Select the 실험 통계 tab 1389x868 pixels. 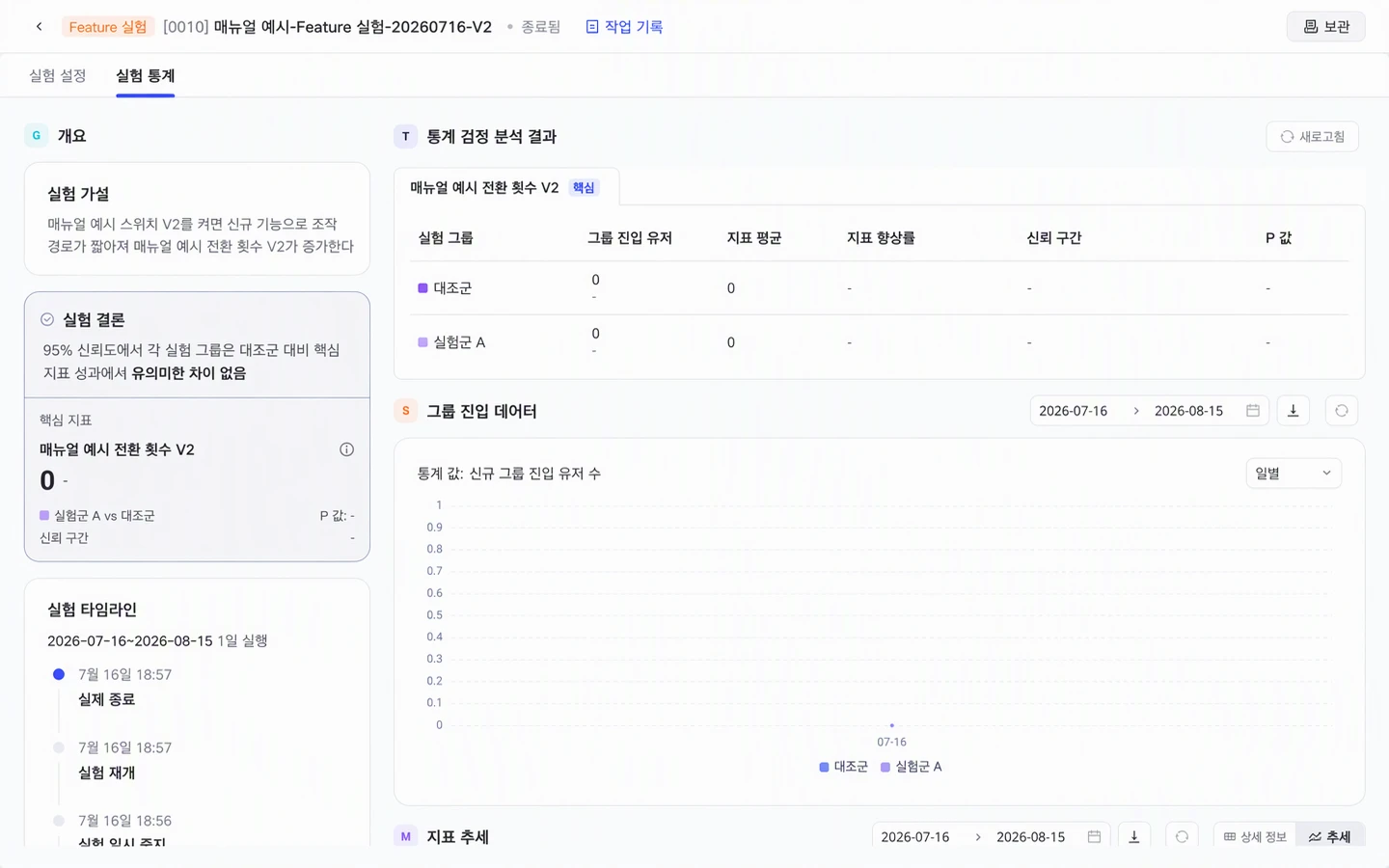145,75
